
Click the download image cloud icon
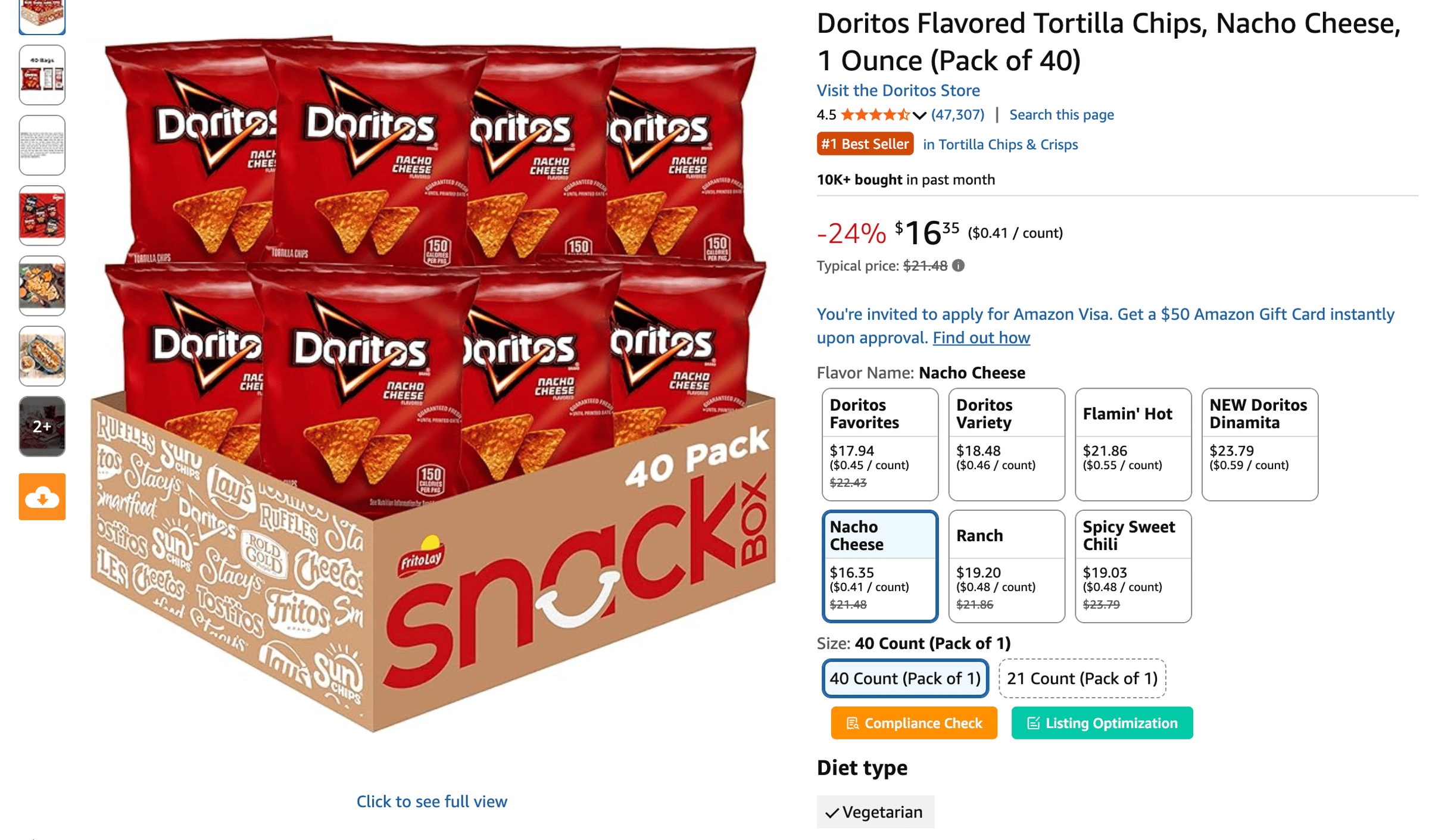(x=41, y=496)
